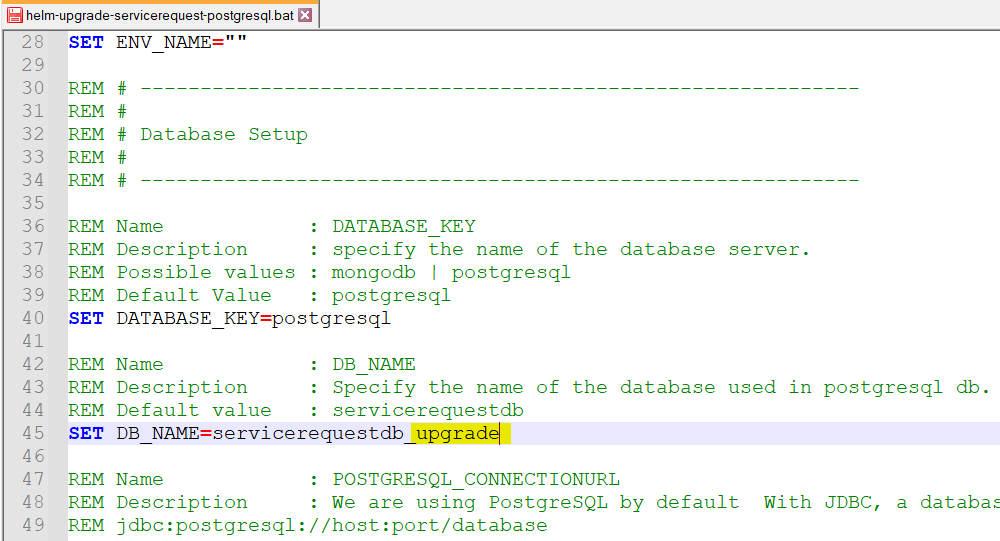
Task: Click the "Database Setup" comment text
Action: tap(223, 134)
